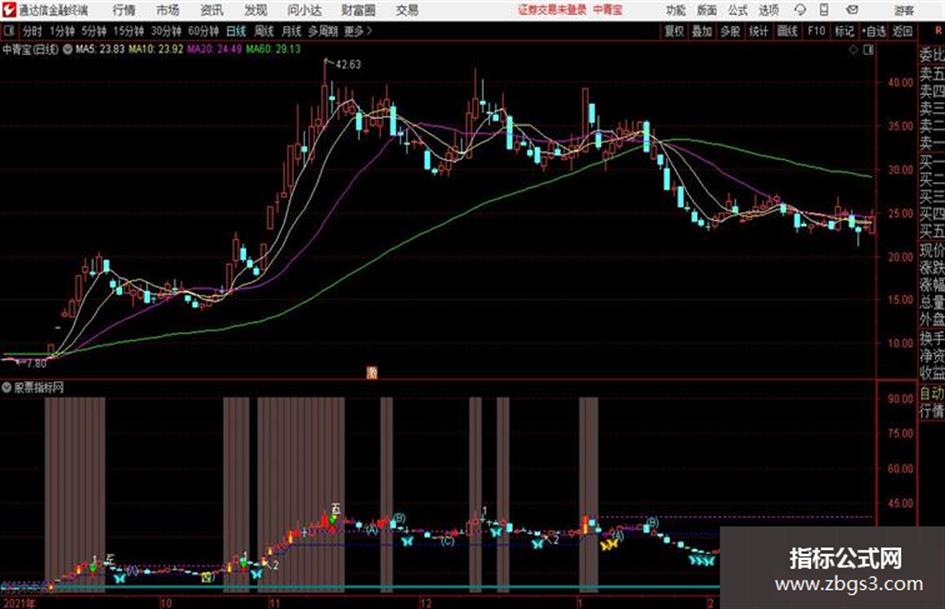Screen dimensions: 945x609
Task: Open the 选项 menu
Action: (769, 10)
